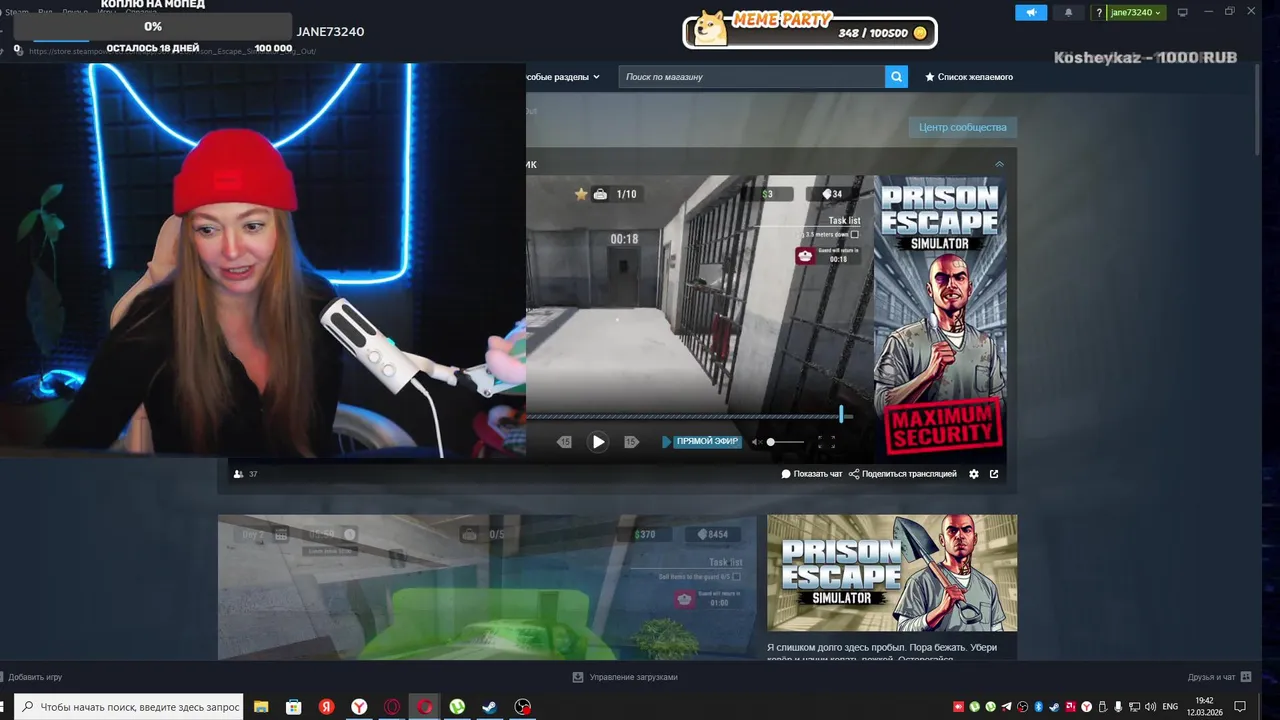Viewport: 1280px width, 720px height.
Task: Jump to live with ПРЯМОЙ ЭФИР button
Action: tap(702, 441)
